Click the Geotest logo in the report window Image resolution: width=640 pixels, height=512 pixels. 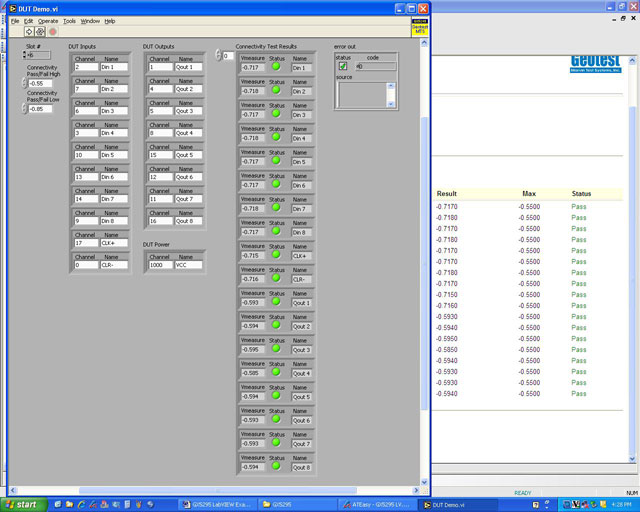pos(596,64)
